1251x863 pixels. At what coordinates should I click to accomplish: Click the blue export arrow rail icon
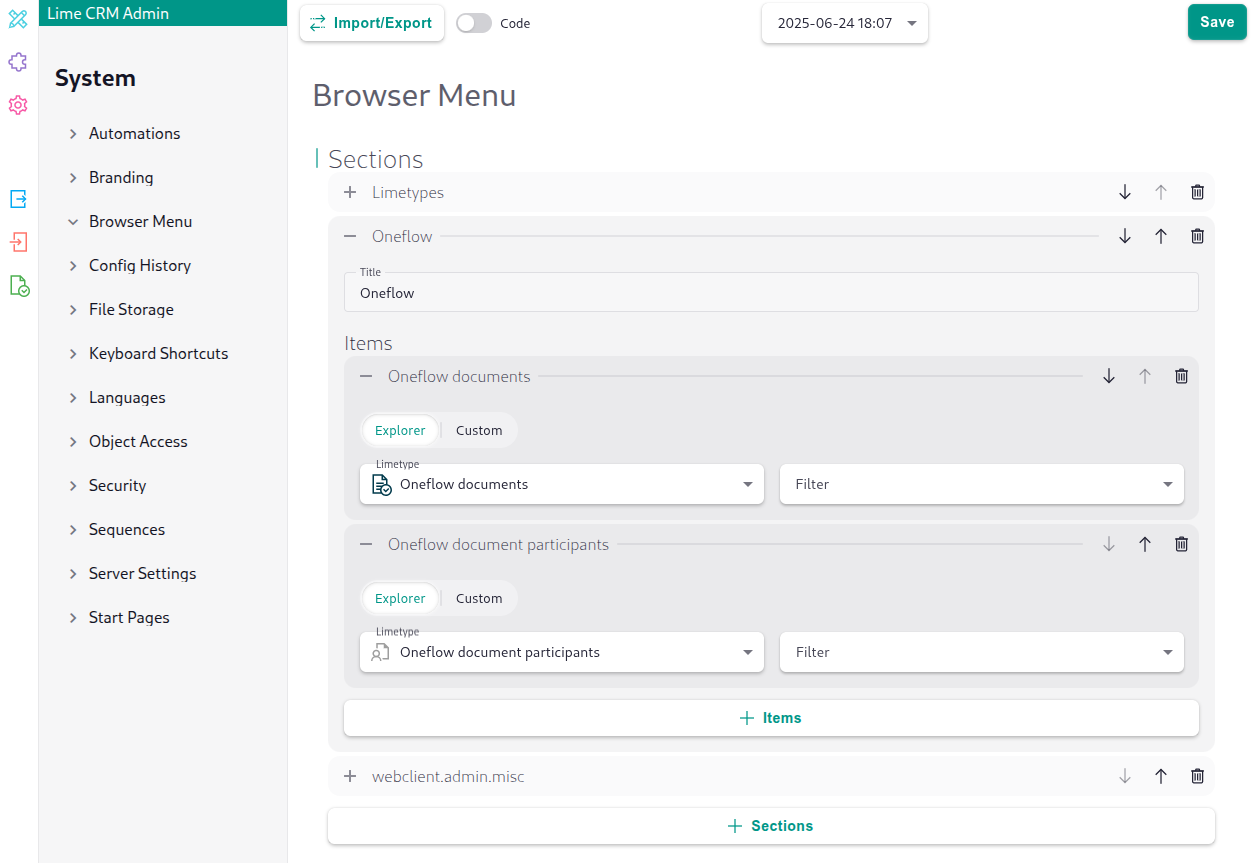coord(18,199)
